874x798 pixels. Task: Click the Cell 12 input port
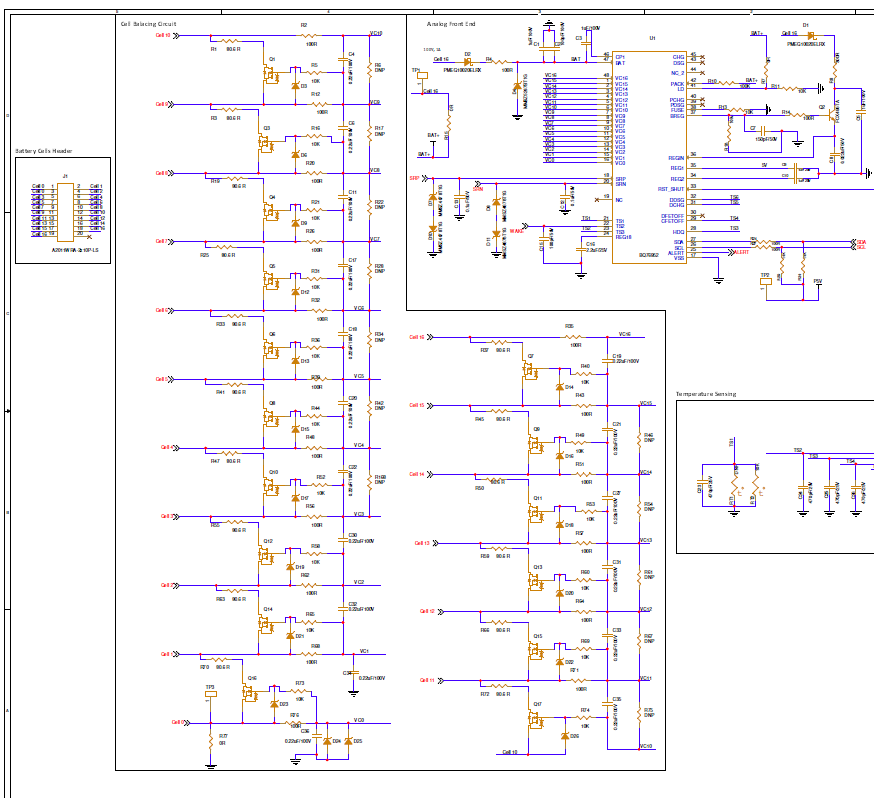433,611
